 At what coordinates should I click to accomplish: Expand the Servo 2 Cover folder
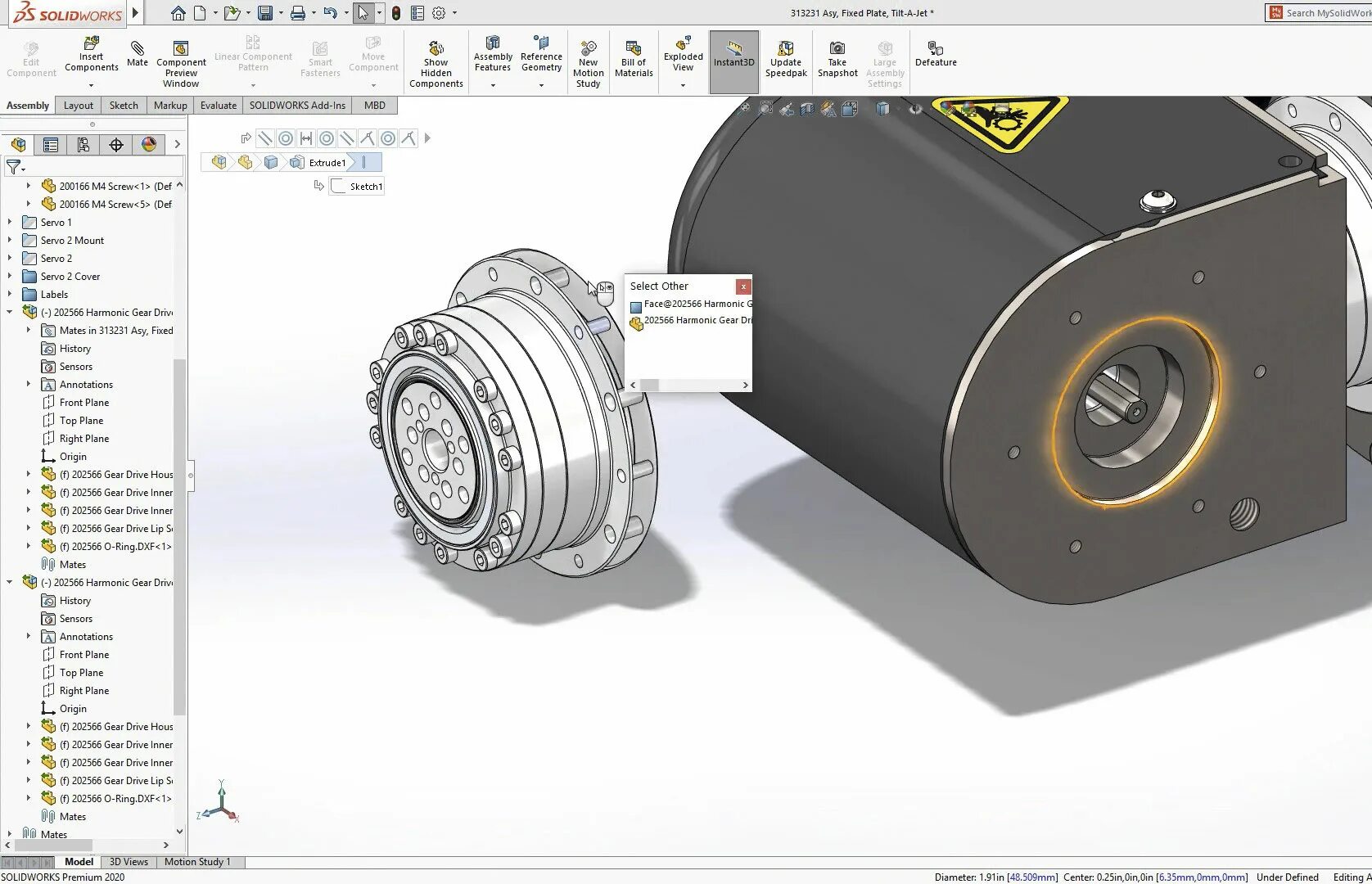[x=10, y=276]
